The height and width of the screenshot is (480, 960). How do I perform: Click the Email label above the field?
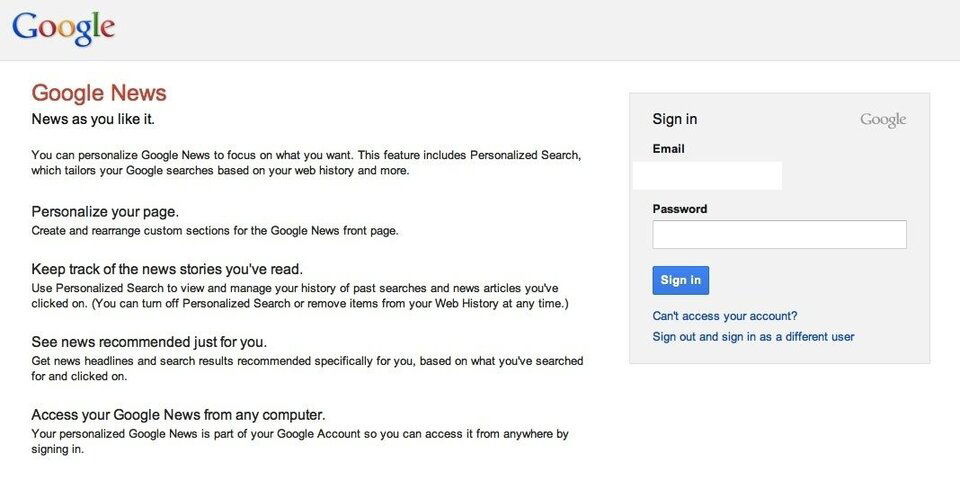(669, 149)
